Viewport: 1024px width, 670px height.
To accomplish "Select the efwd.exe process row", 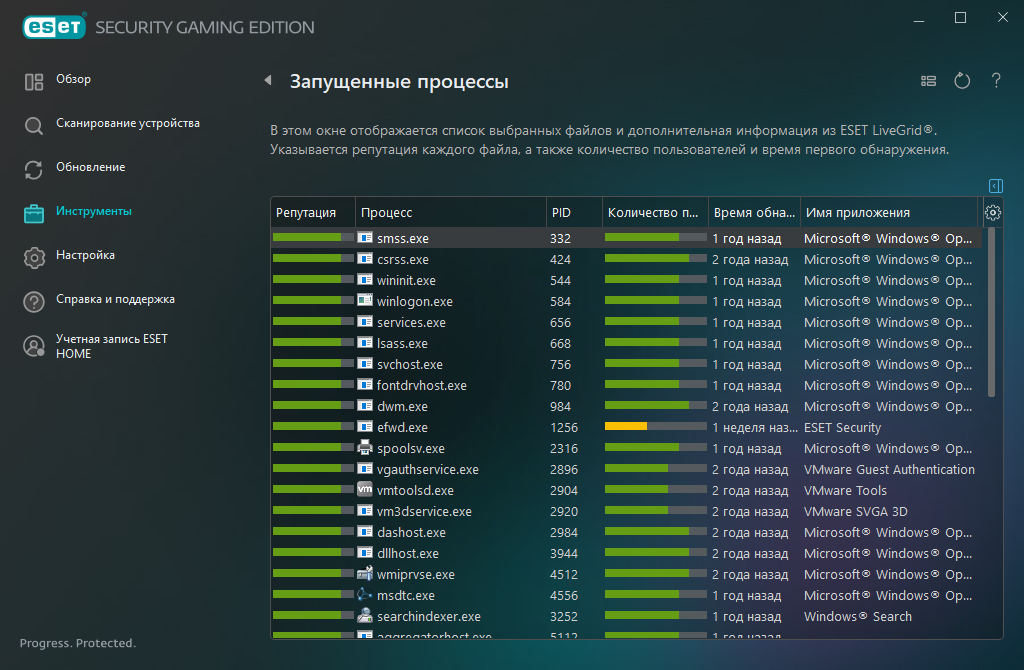I will tap(626, 427).
